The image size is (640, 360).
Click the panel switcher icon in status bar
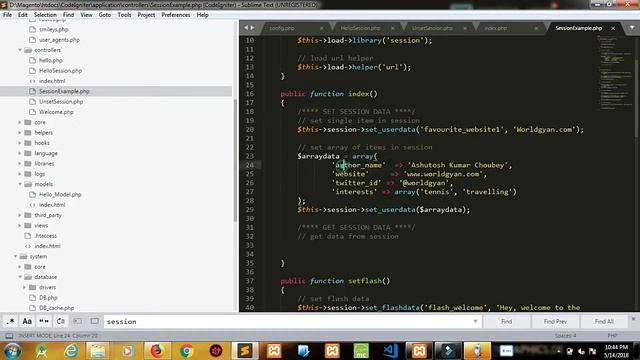pyautogui.click(x=9, y=336)
